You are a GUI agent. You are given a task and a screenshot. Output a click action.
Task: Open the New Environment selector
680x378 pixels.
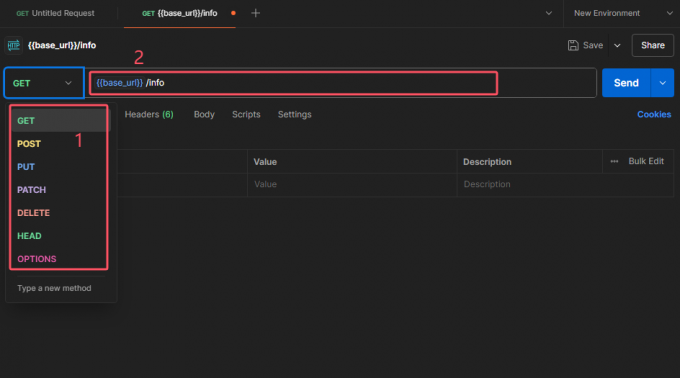point(623,13)
